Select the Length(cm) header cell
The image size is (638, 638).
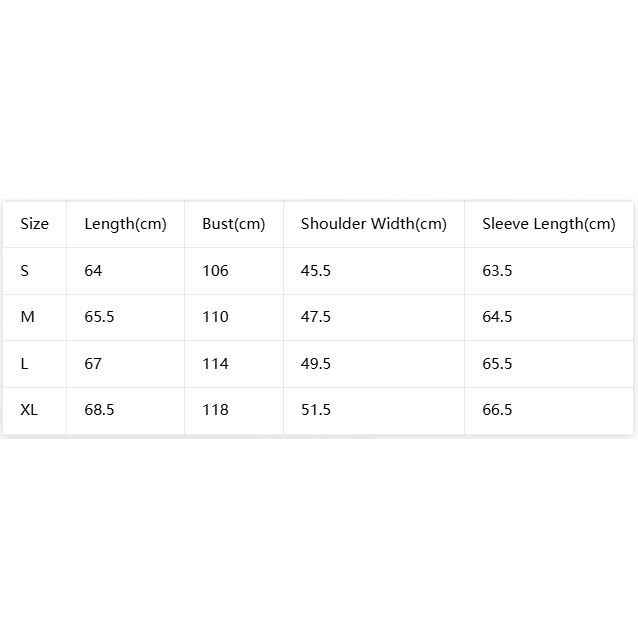pyautogui.click(x=125, y=224)
